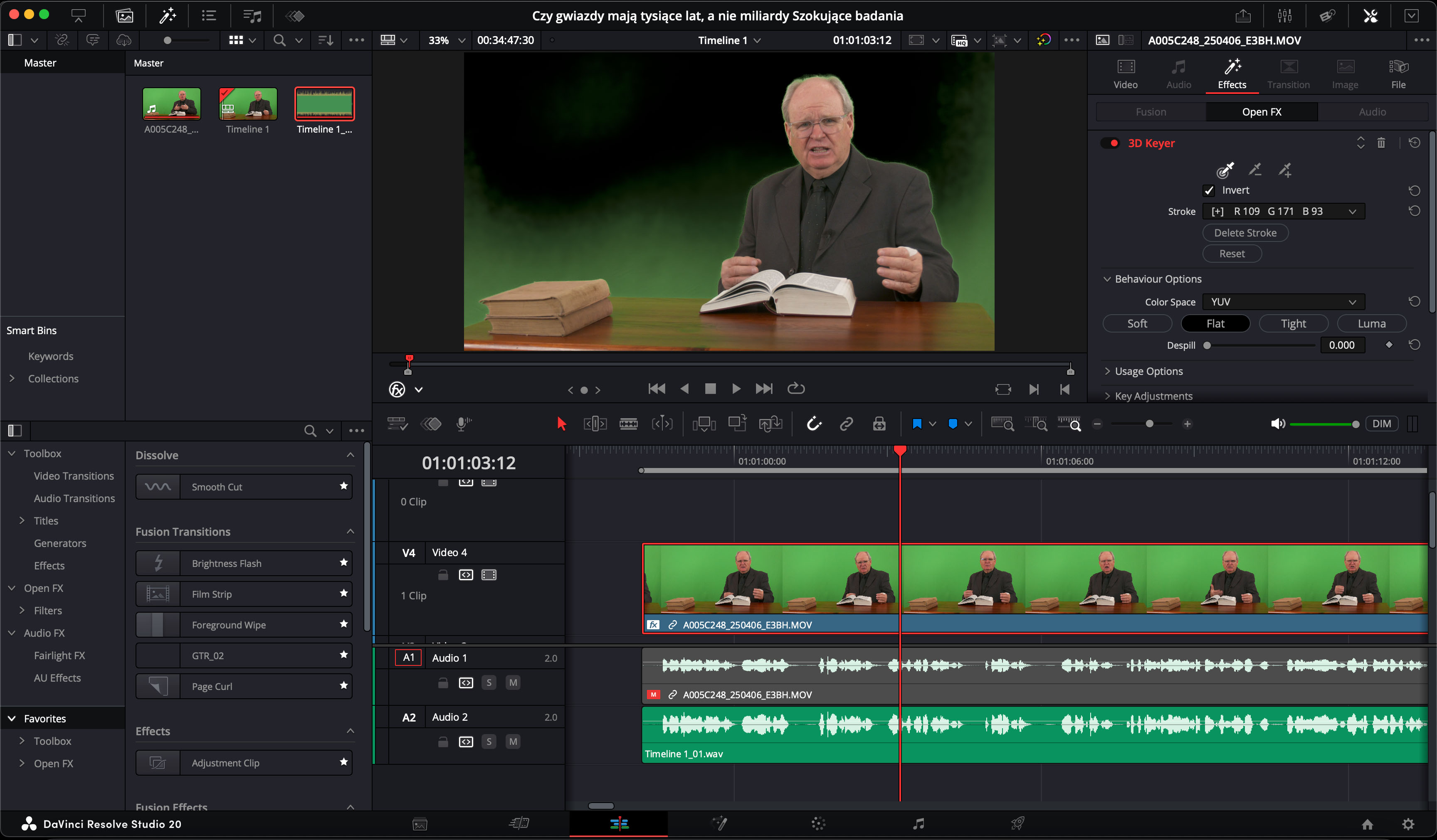Select the Open FX sub-tab
The width and height of the screenshot is (1437, 840).
(1262, 112)
